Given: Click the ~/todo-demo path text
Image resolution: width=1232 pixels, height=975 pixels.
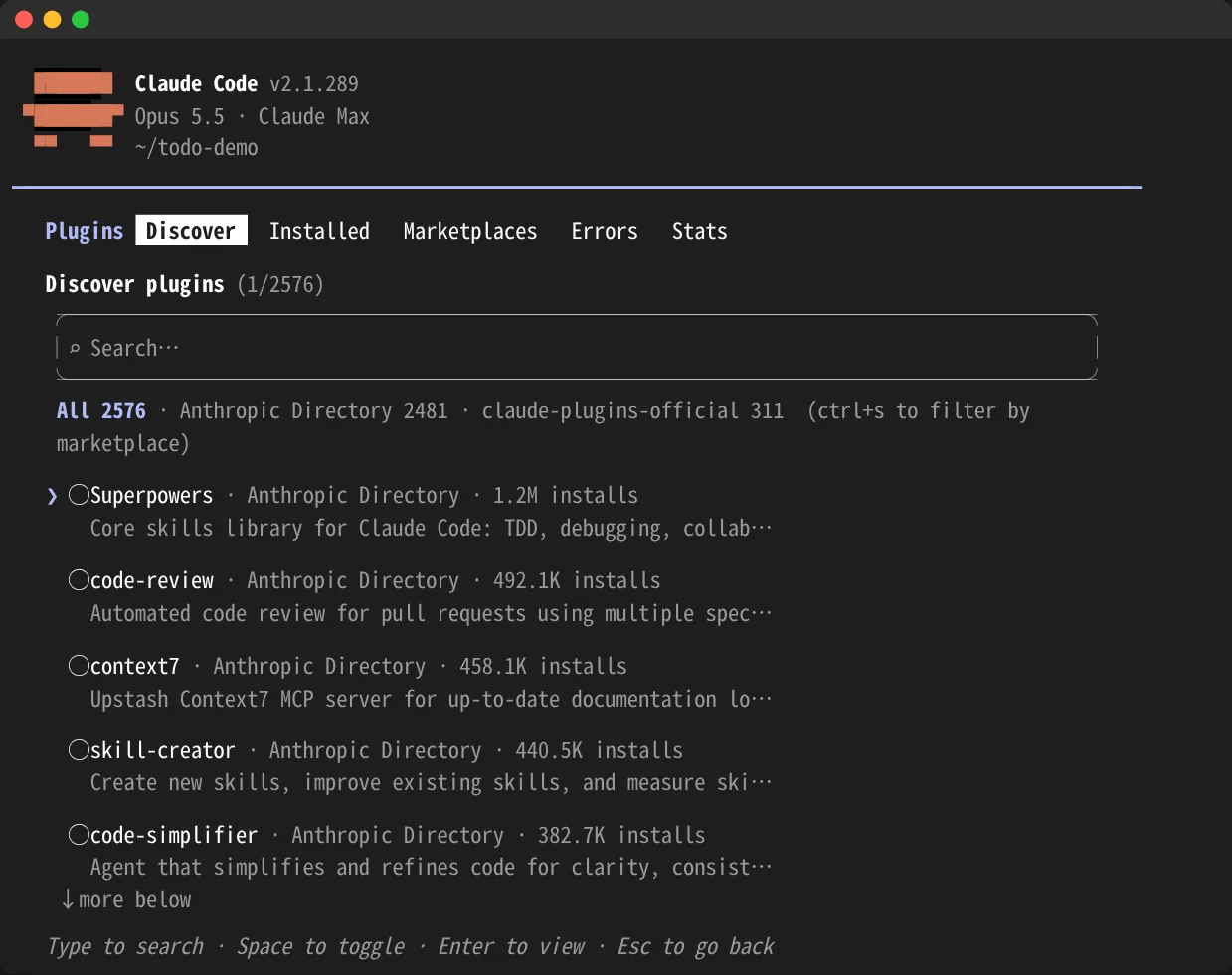Looking at the screenshot, I should (197, 148).
